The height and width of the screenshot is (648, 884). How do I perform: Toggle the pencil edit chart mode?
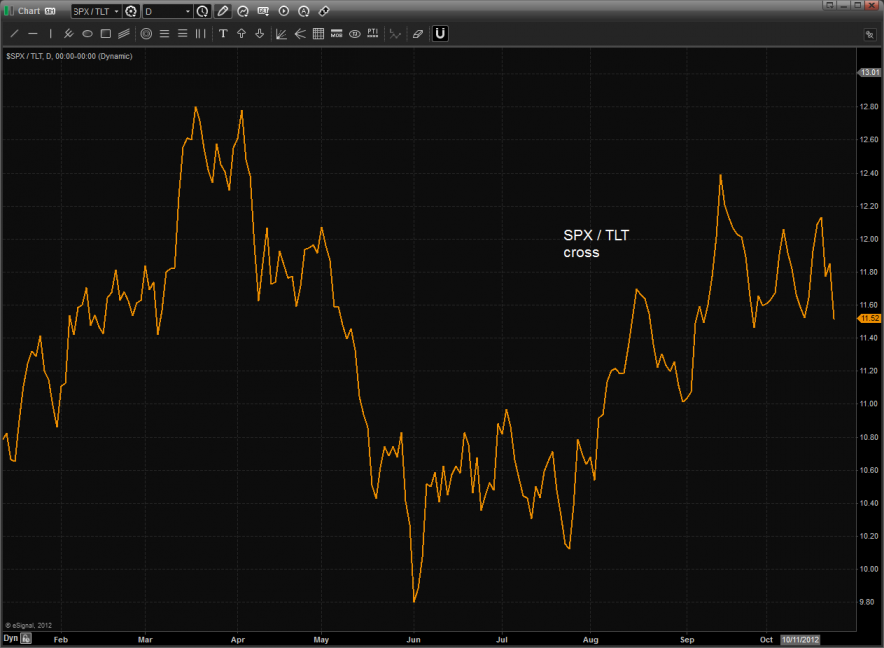(222, 11)
